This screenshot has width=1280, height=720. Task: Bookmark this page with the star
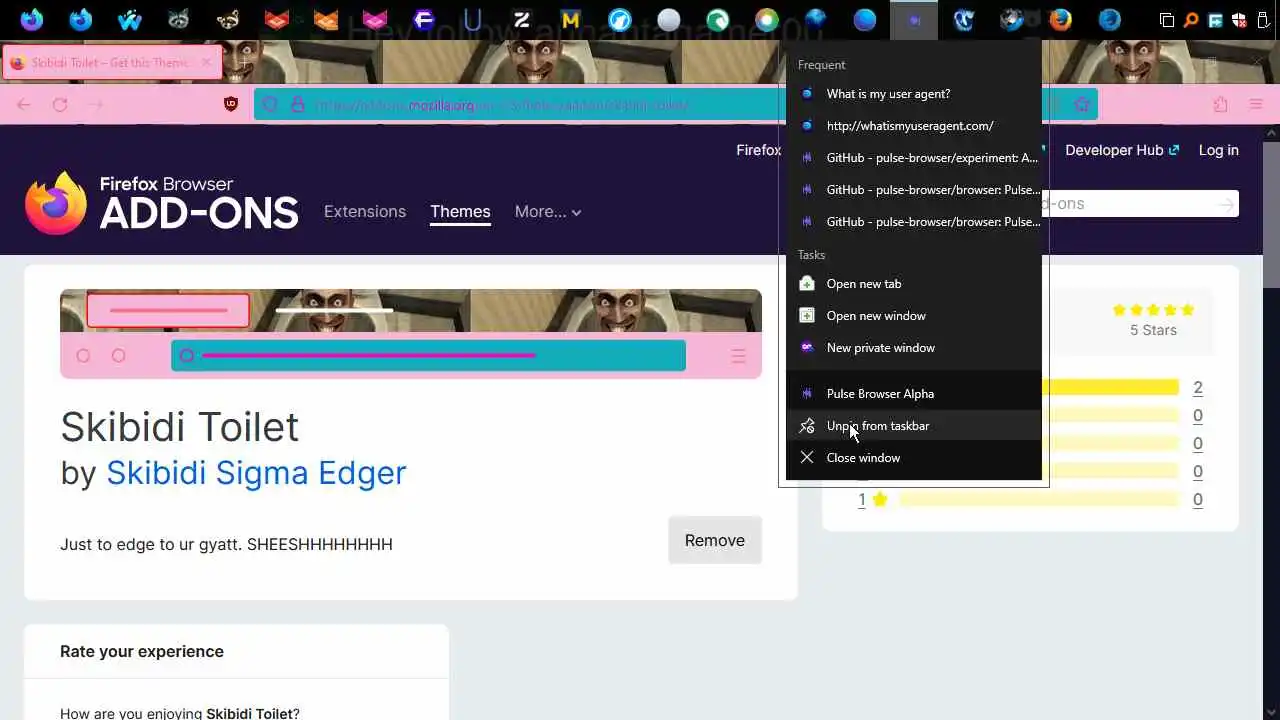tap(1082, 104)
